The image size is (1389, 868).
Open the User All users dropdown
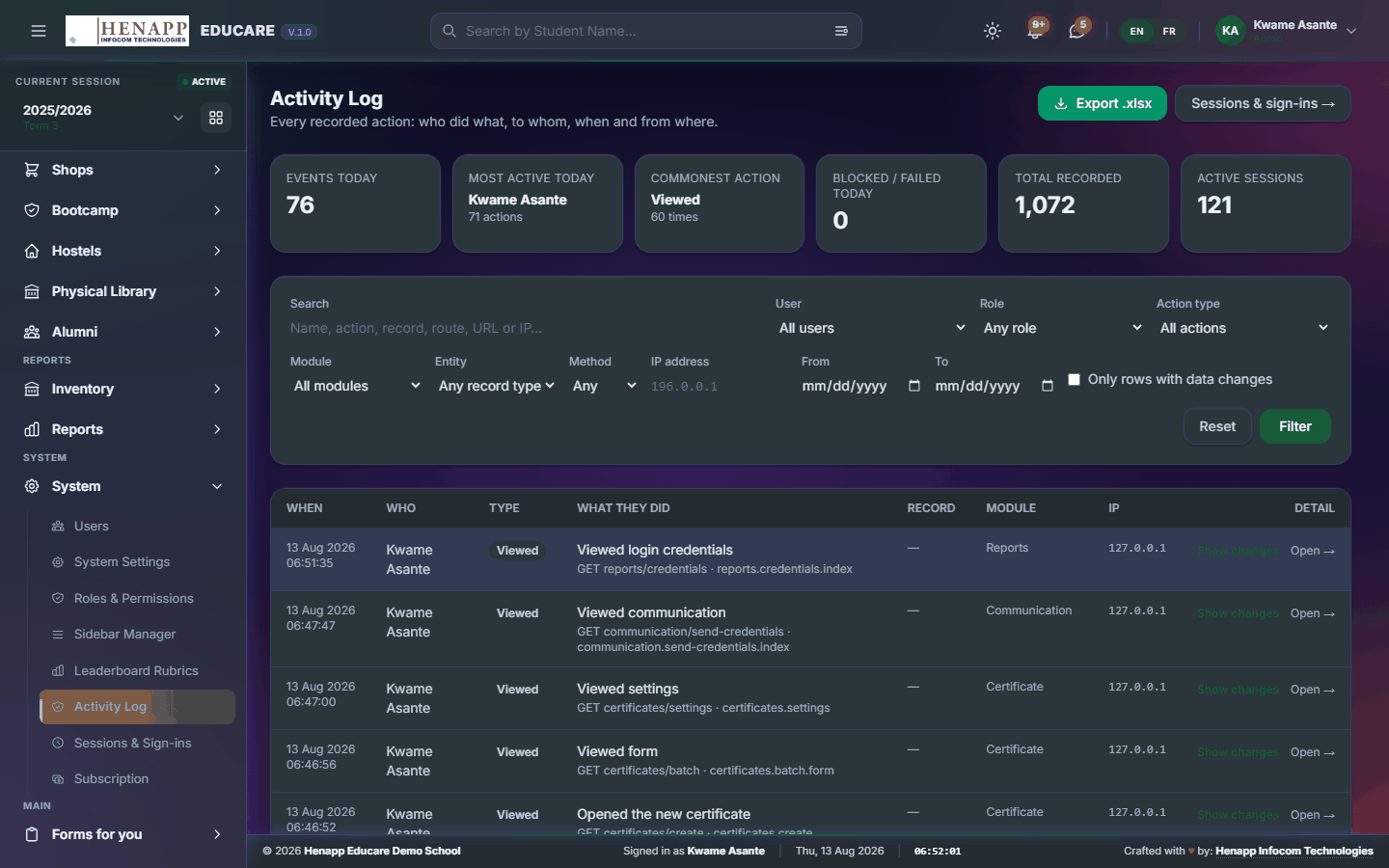pyautogui.click(x=872, y=328)
